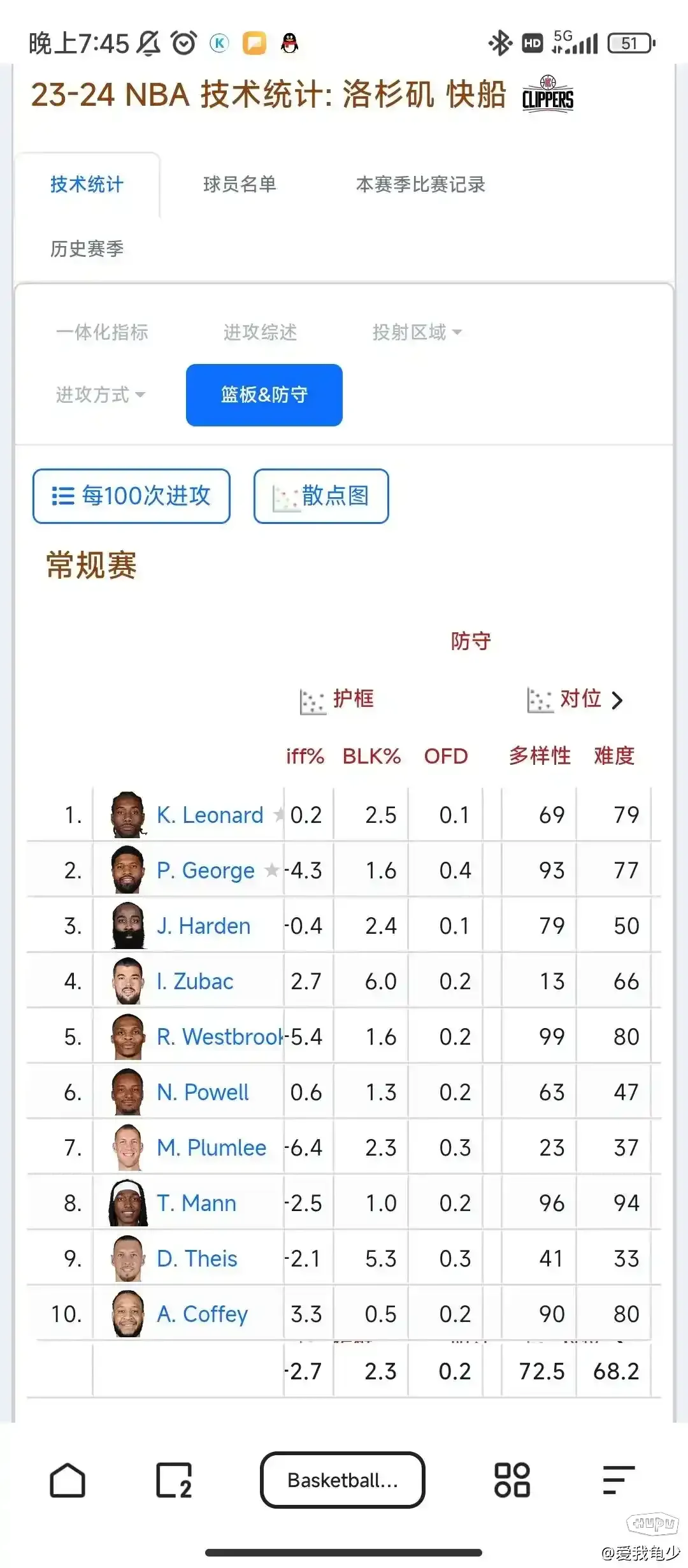Click the Clippers team logo
This screenshot has width=688, height=1568.
point(548,94)
